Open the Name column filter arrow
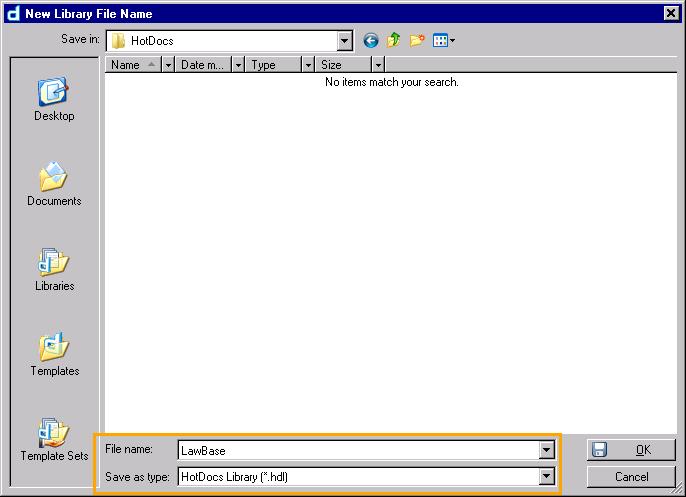The image size is (686, 497). [x=168, y=65]
